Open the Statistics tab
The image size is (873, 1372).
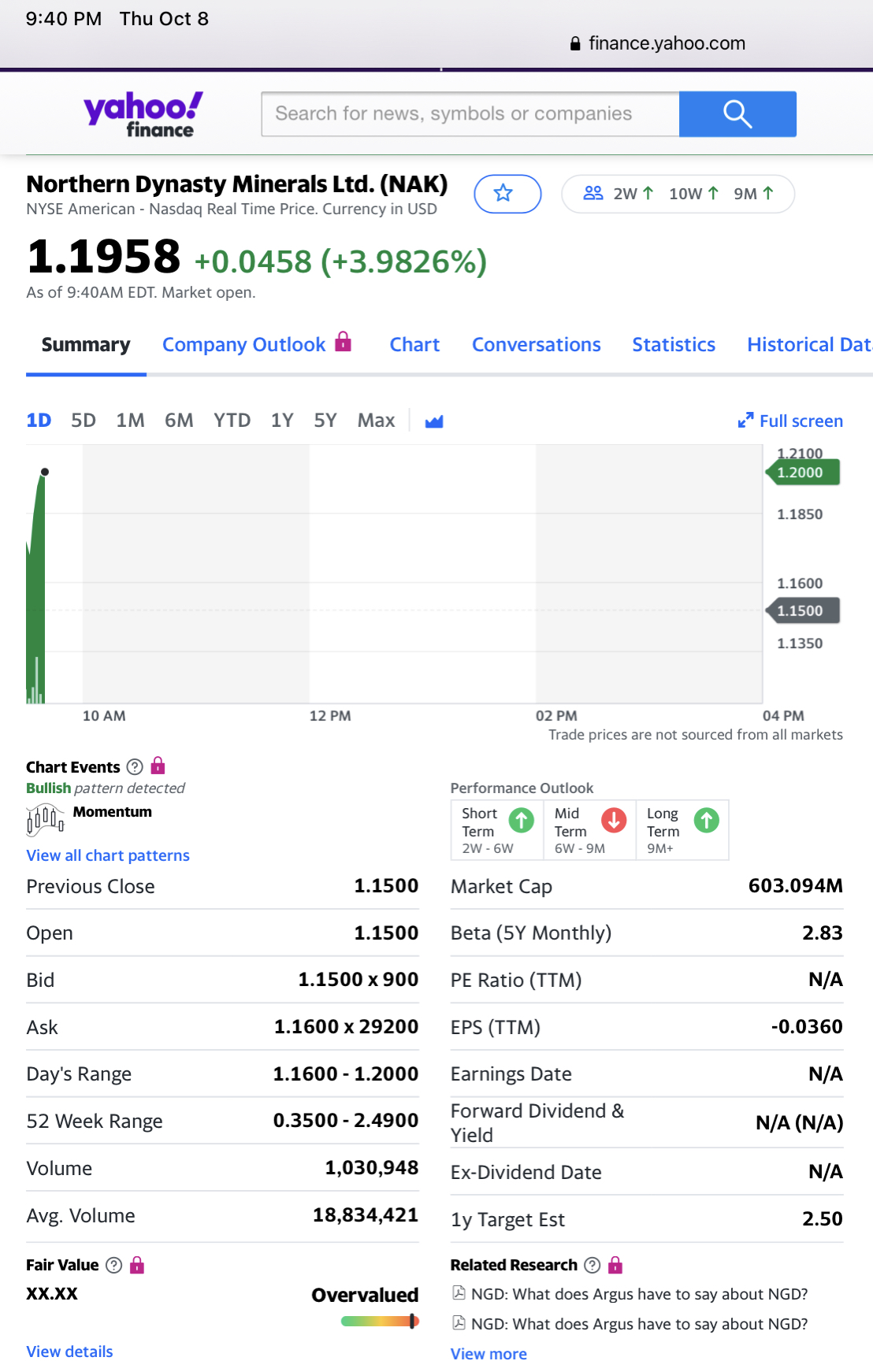coord(673,345)
